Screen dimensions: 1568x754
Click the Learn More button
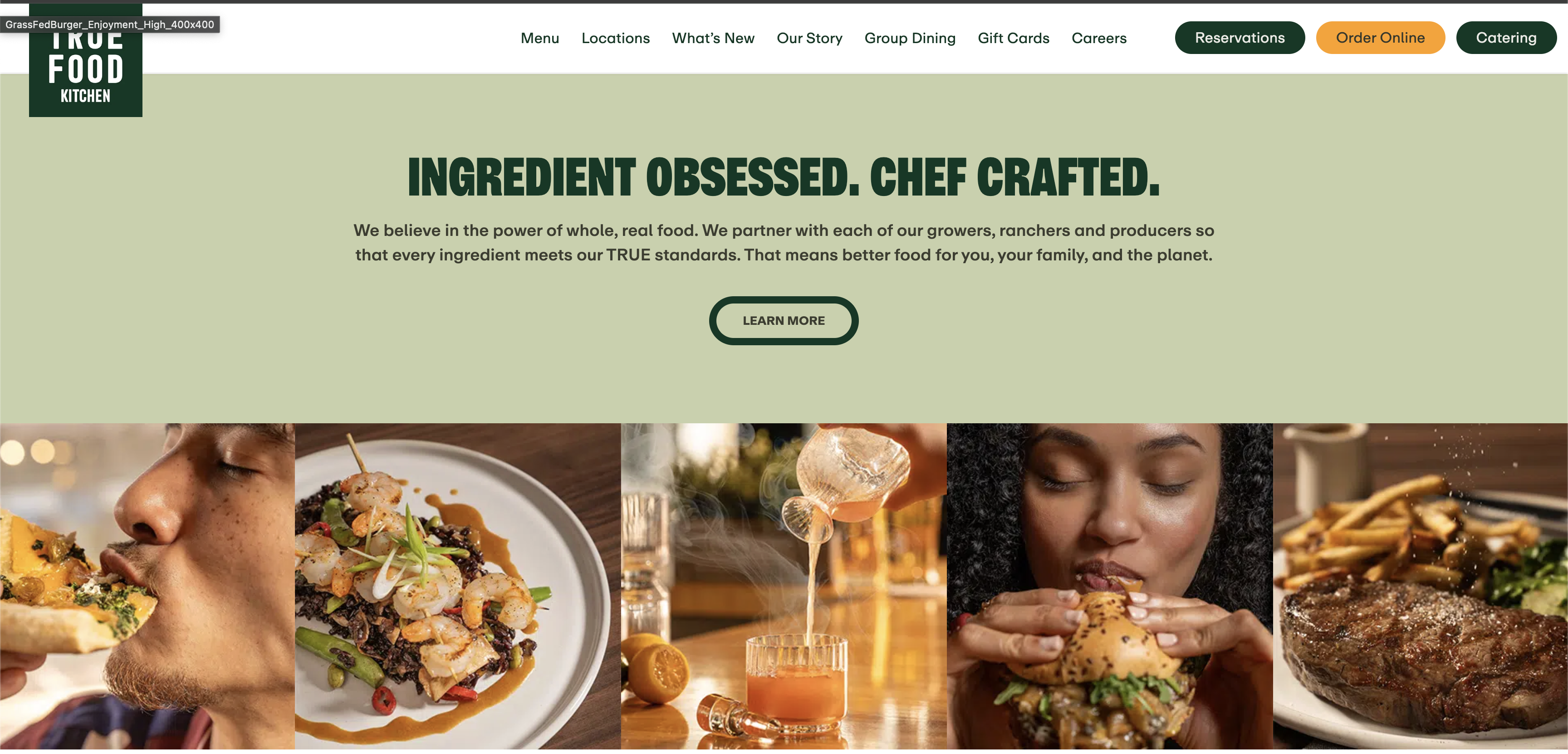tap(784, 321)
